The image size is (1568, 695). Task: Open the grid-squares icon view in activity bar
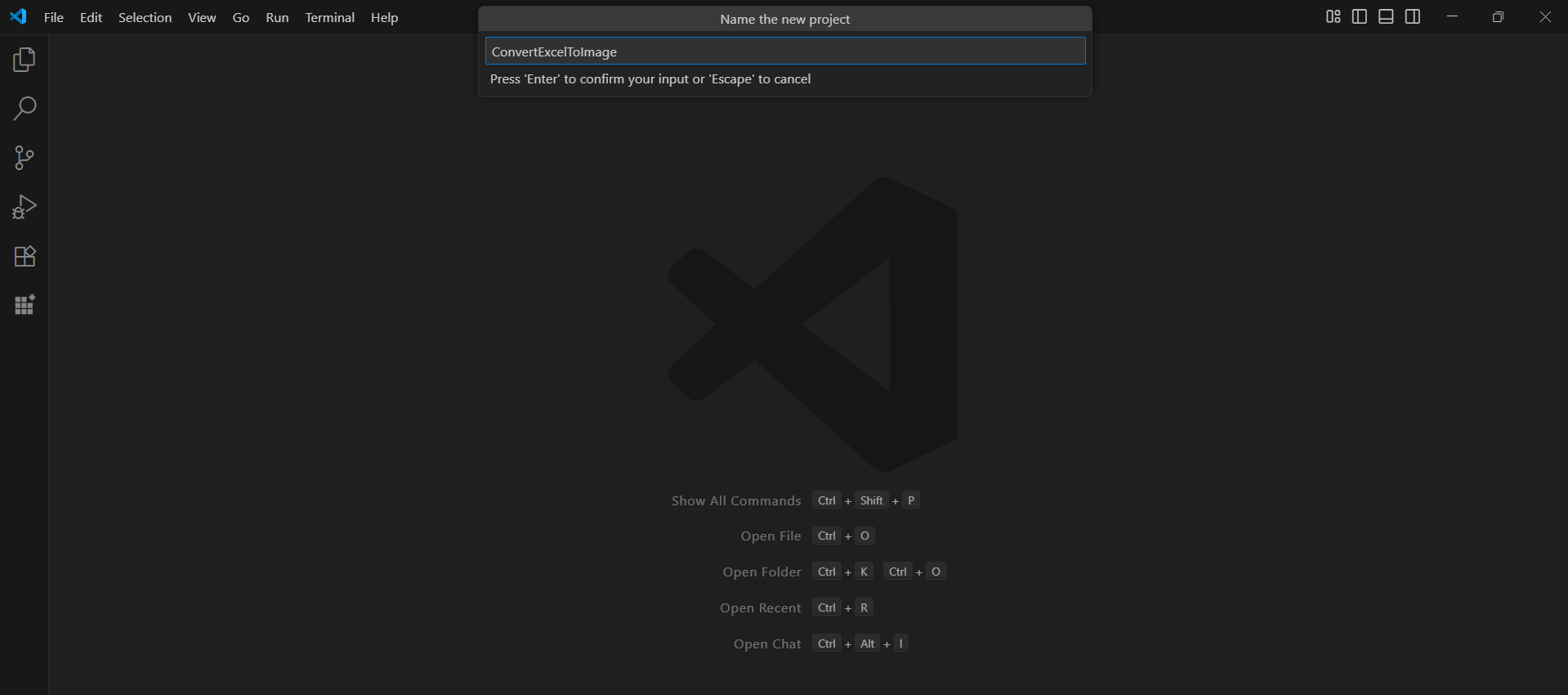tap(25, 305)
